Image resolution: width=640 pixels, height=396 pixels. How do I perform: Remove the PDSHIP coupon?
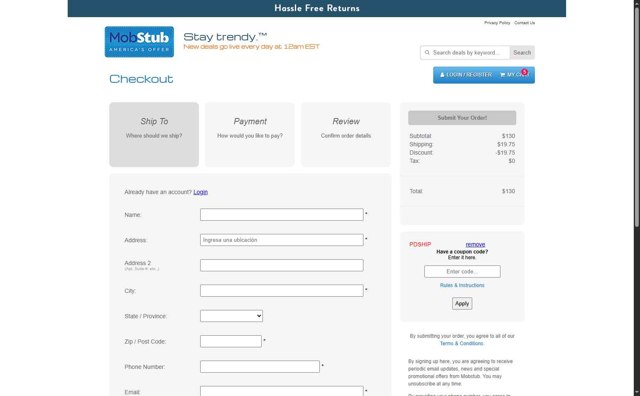point(475,245)
